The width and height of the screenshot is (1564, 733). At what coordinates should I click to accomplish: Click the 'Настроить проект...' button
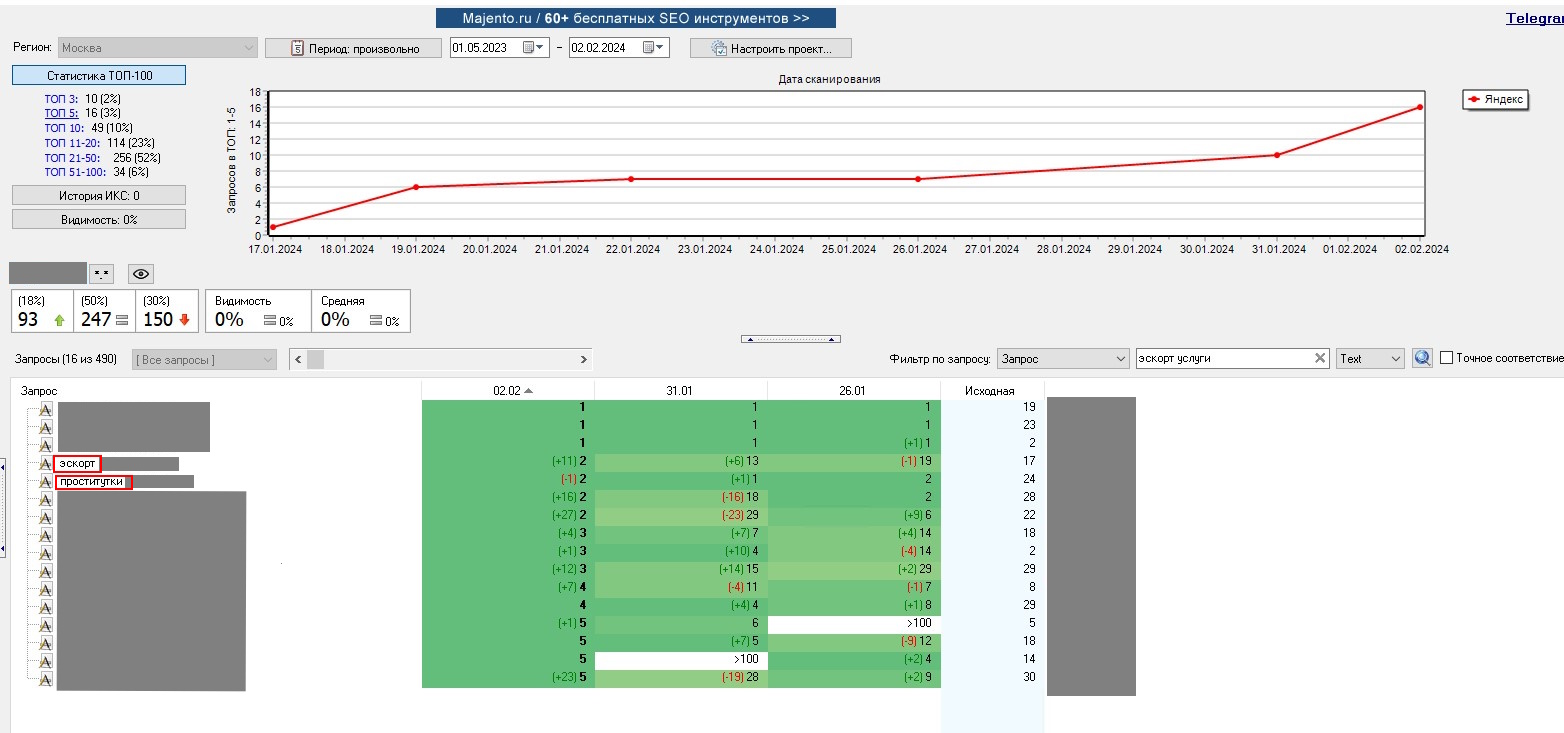[x=770, y=48]
